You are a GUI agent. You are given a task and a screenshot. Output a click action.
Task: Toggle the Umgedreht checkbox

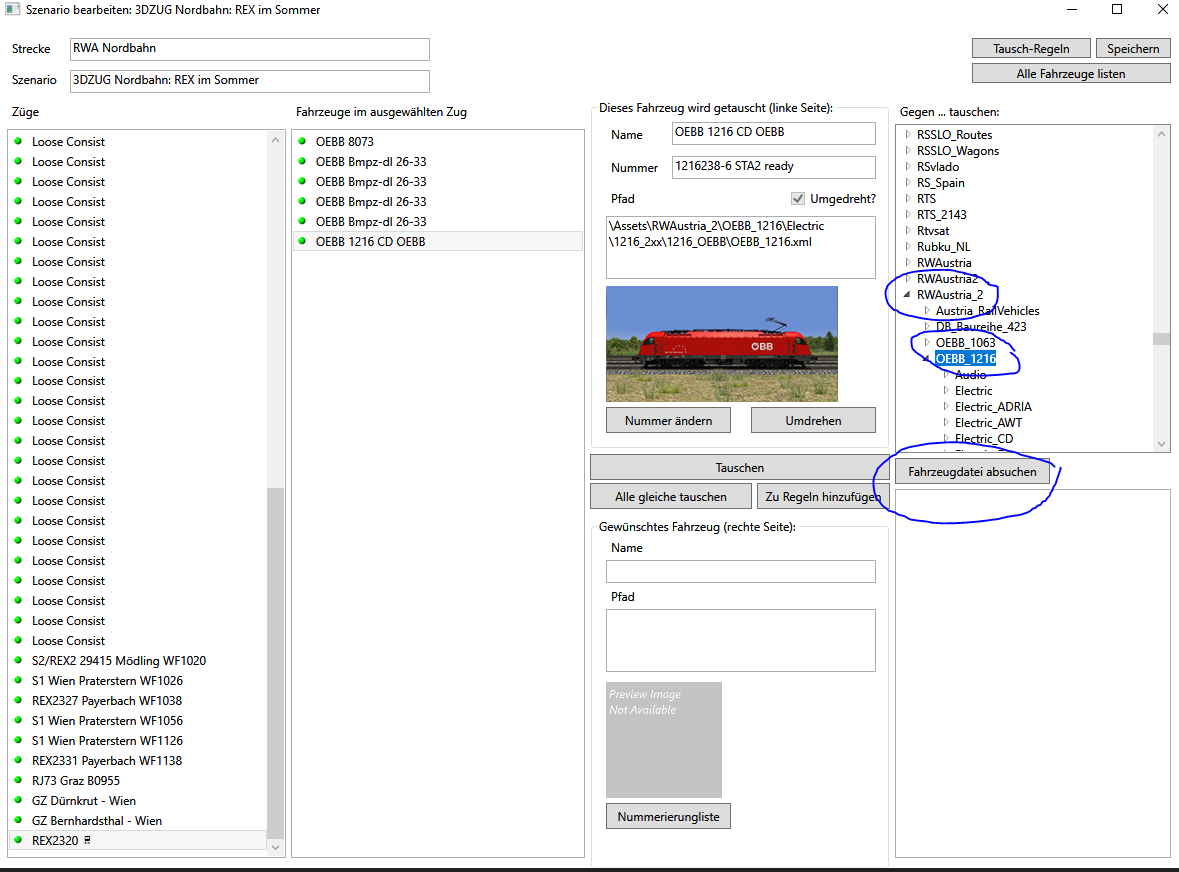coord(798,198)
